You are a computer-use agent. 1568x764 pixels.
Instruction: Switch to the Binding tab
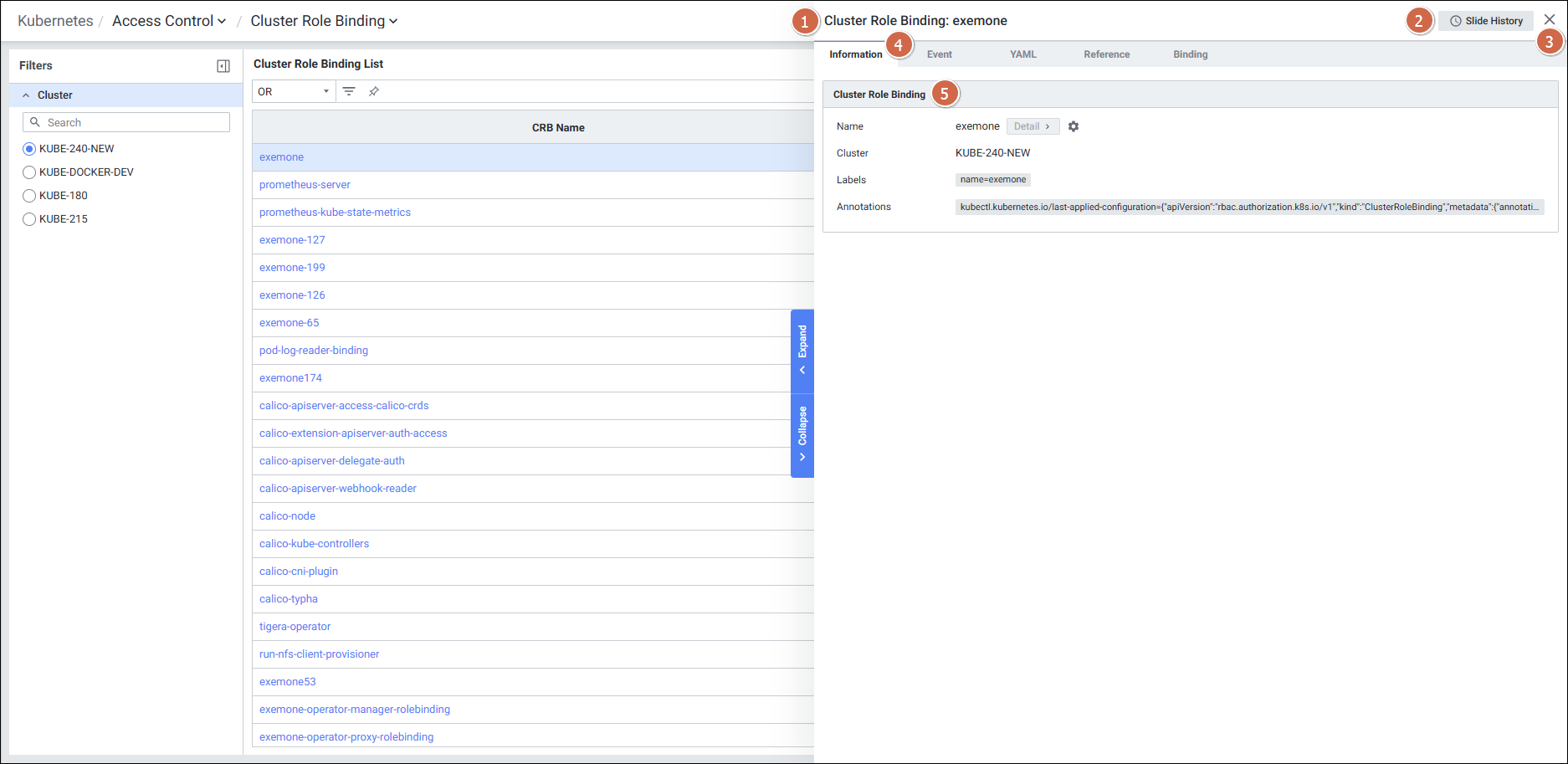(1190, 54)
